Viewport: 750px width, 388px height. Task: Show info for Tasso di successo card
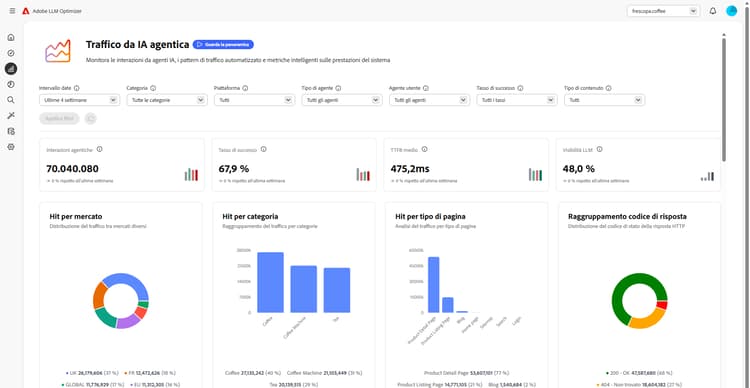click(x=264, y=149)
